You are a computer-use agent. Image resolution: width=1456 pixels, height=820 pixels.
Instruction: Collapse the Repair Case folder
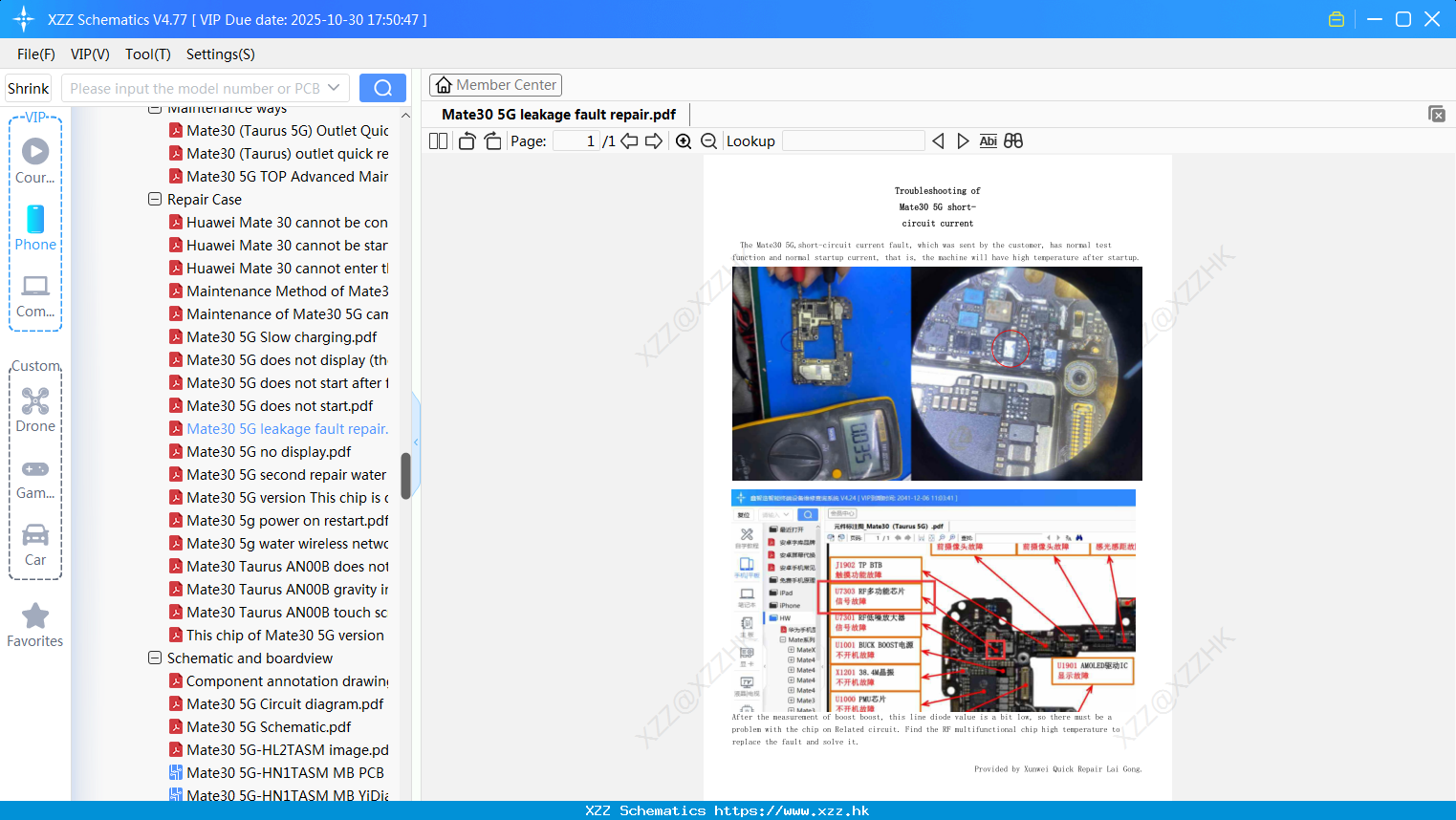155,200
